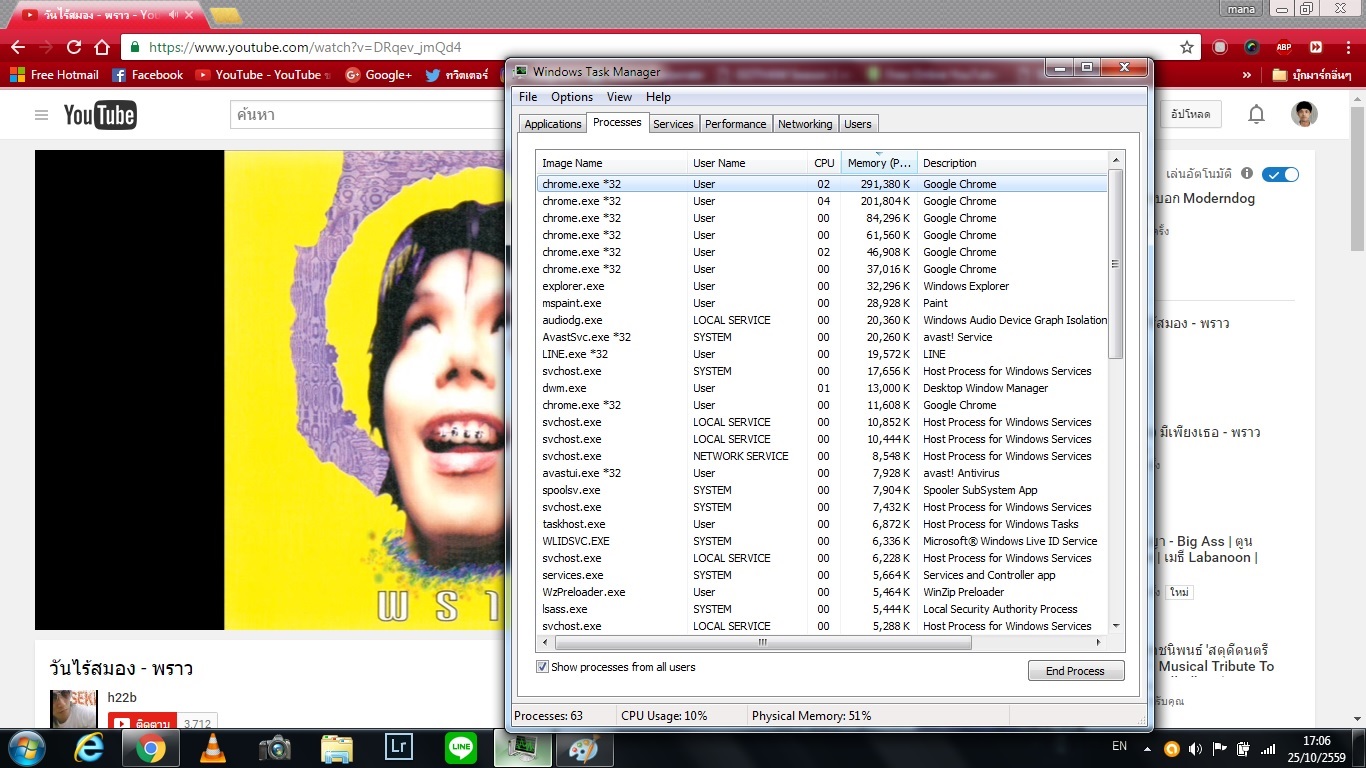Open Task Manager Help menu
The height and width of the screenshot is (768, 1366).
click(x=658, y=97)
